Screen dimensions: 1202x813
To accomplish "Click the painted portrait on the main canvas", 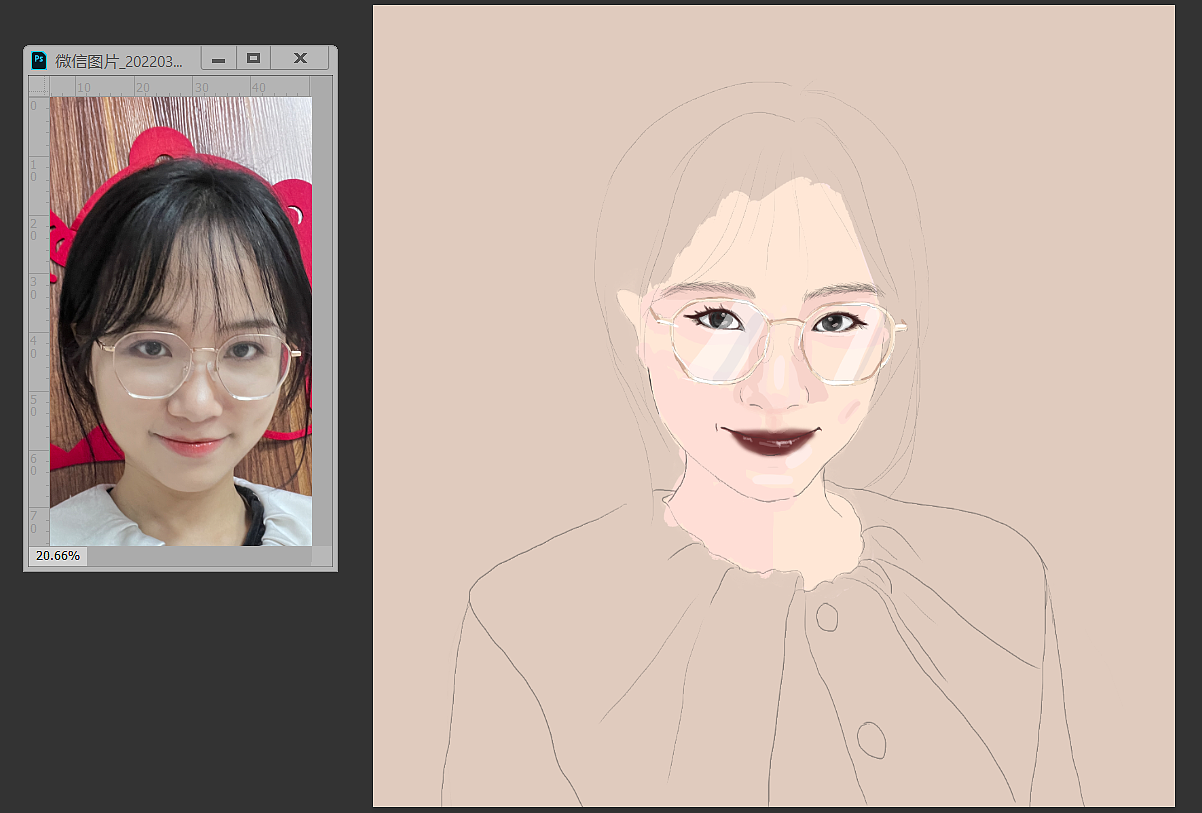I will click(x=773, y=406).
